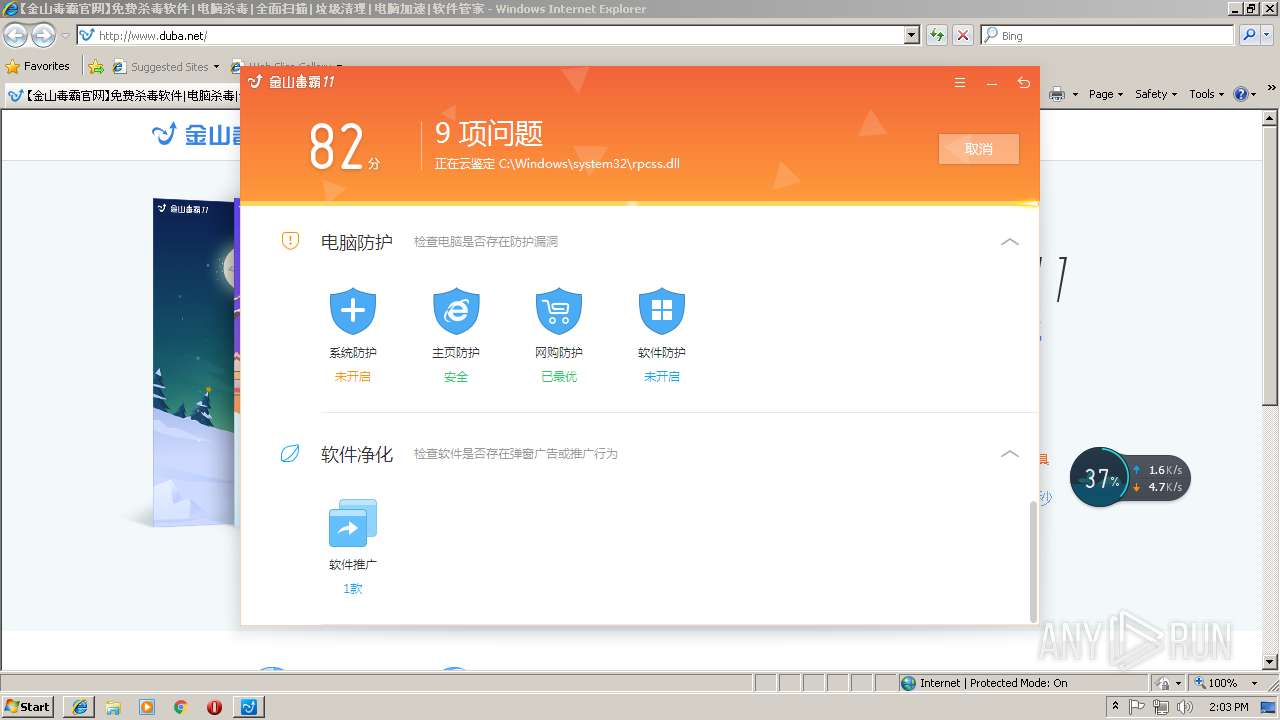The height and width of the screenshot is (720, 1280).
Task: Open the IE Safety menu dropdown
Action: pos(1157,94)
